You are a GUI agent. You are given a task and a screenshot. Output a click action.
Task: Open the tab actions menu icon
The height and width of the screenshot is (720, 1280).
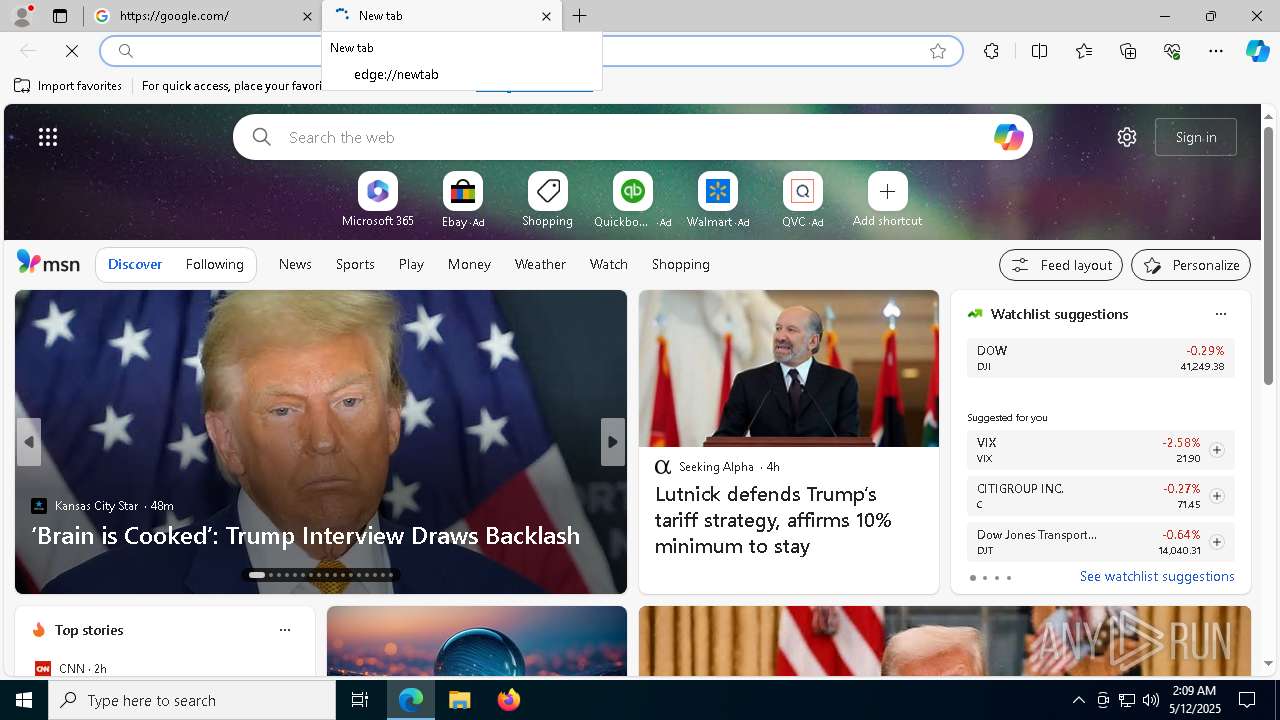click(x=60, y=16)
